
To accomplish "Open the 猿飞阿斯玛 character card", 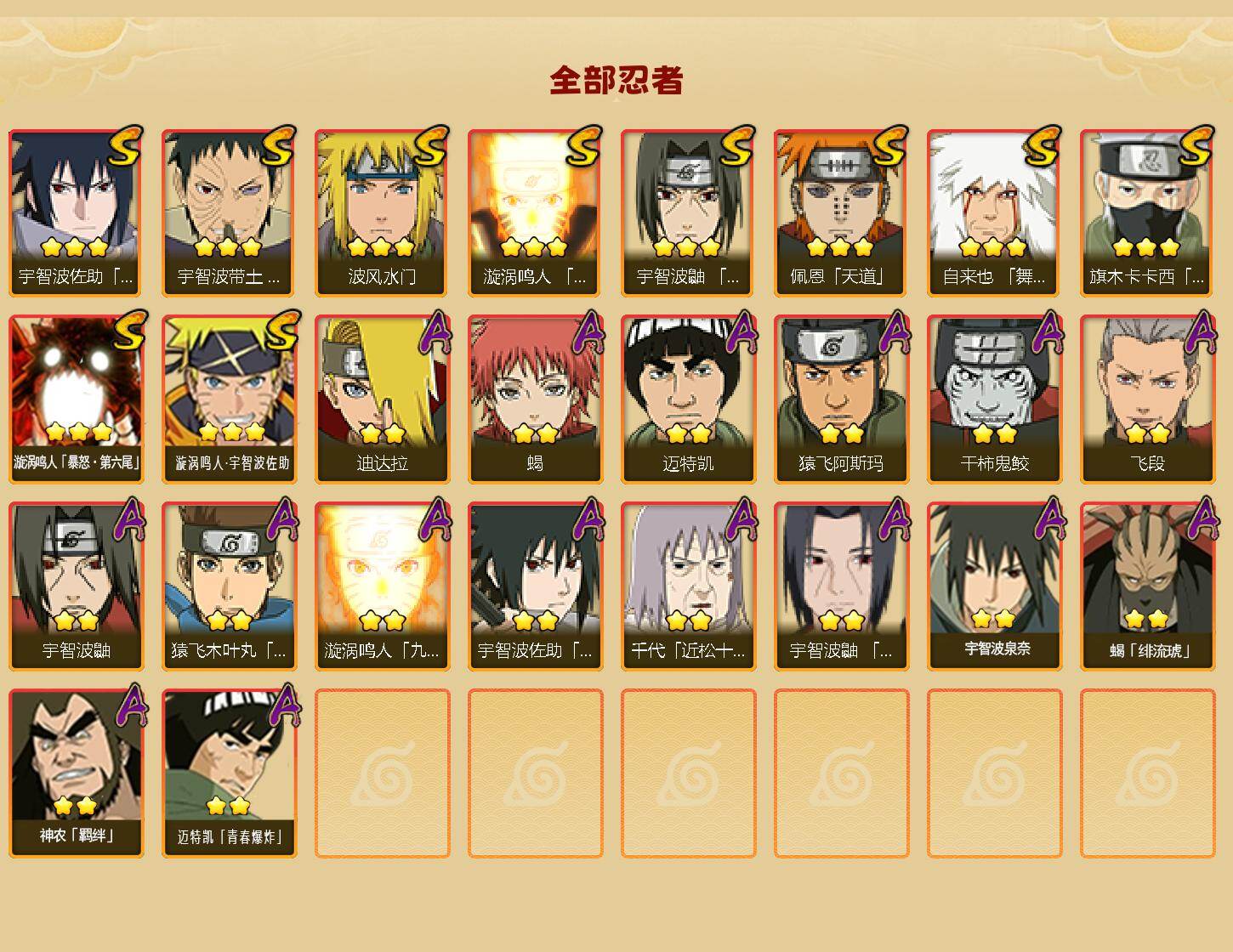I will pyautogui.click(x=841, y=399).
